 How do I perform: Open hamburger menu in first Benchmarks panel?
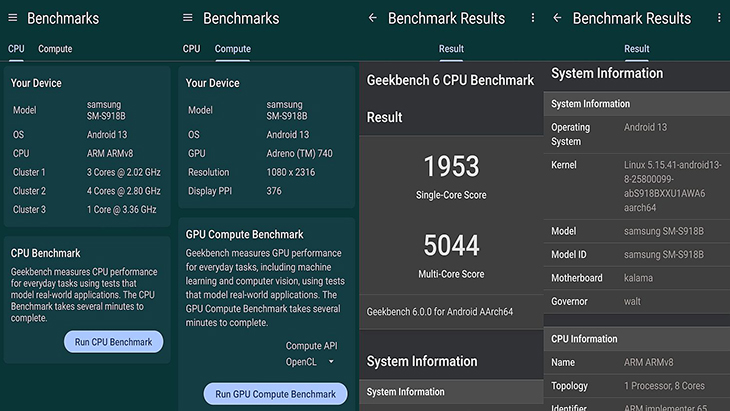(x=13, y=18)
